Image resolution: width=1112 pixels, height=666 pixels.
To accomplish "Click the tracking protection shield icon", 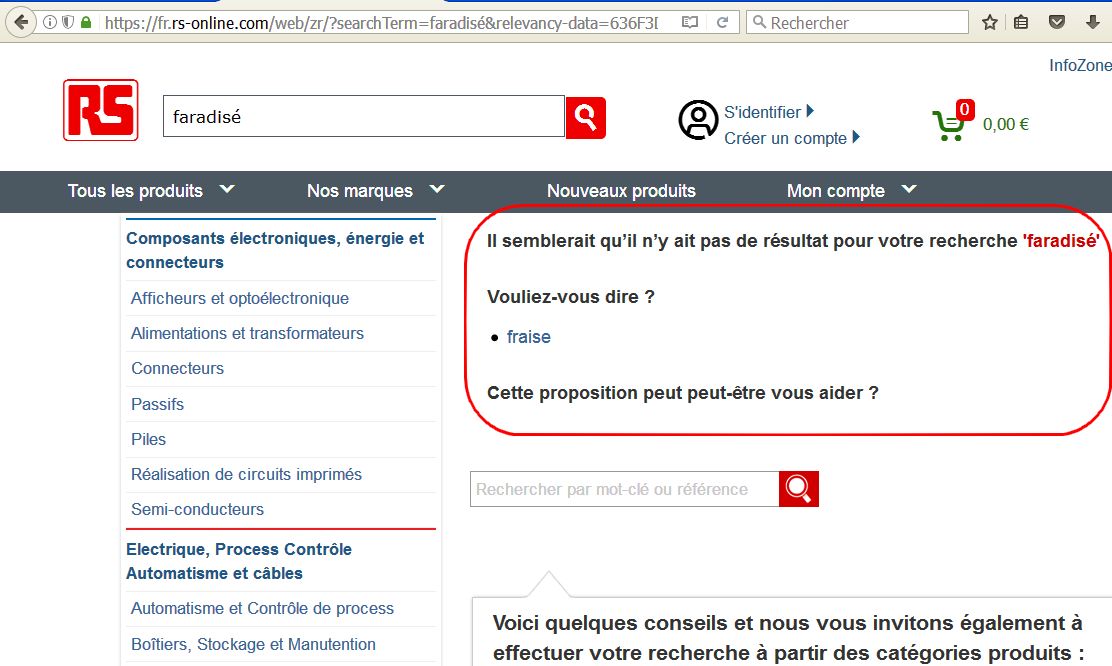I will 68,23.
